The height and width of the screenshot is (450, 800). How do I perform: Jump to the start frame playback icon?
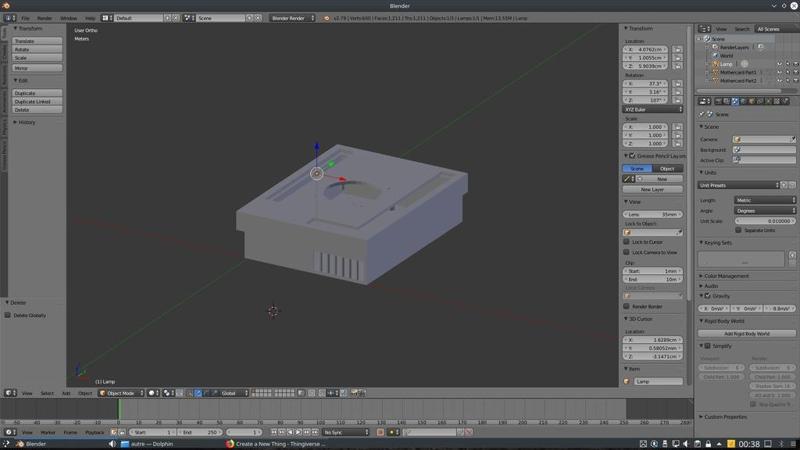tap(274, 432)
